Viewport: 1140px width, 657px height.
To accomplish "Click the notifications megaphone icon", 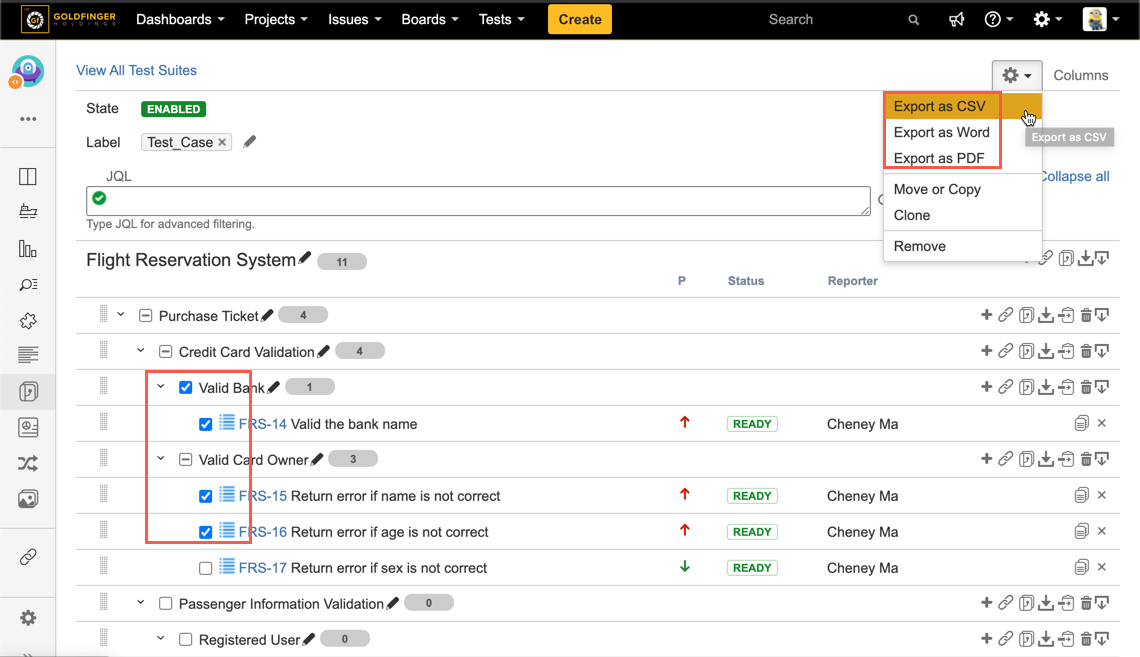I will pyautogui.click(x=956, y=20).
